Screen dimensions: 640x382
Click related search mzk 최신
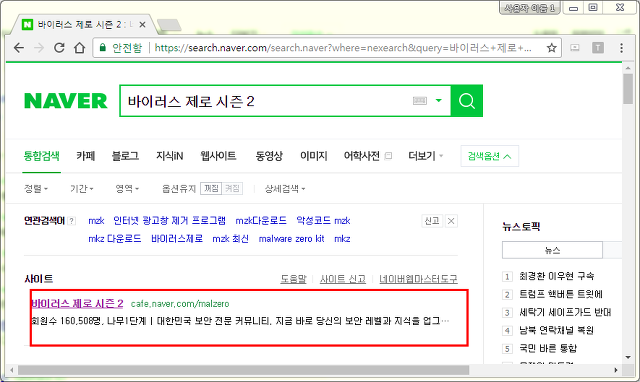(x=231, y=239)
